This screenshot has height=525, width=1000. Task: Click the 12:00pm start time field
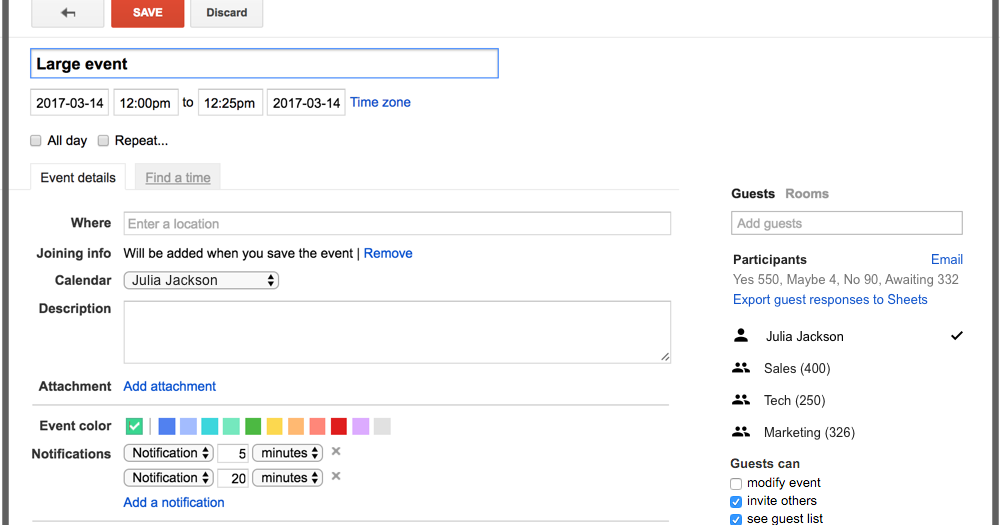pos(145,103)
